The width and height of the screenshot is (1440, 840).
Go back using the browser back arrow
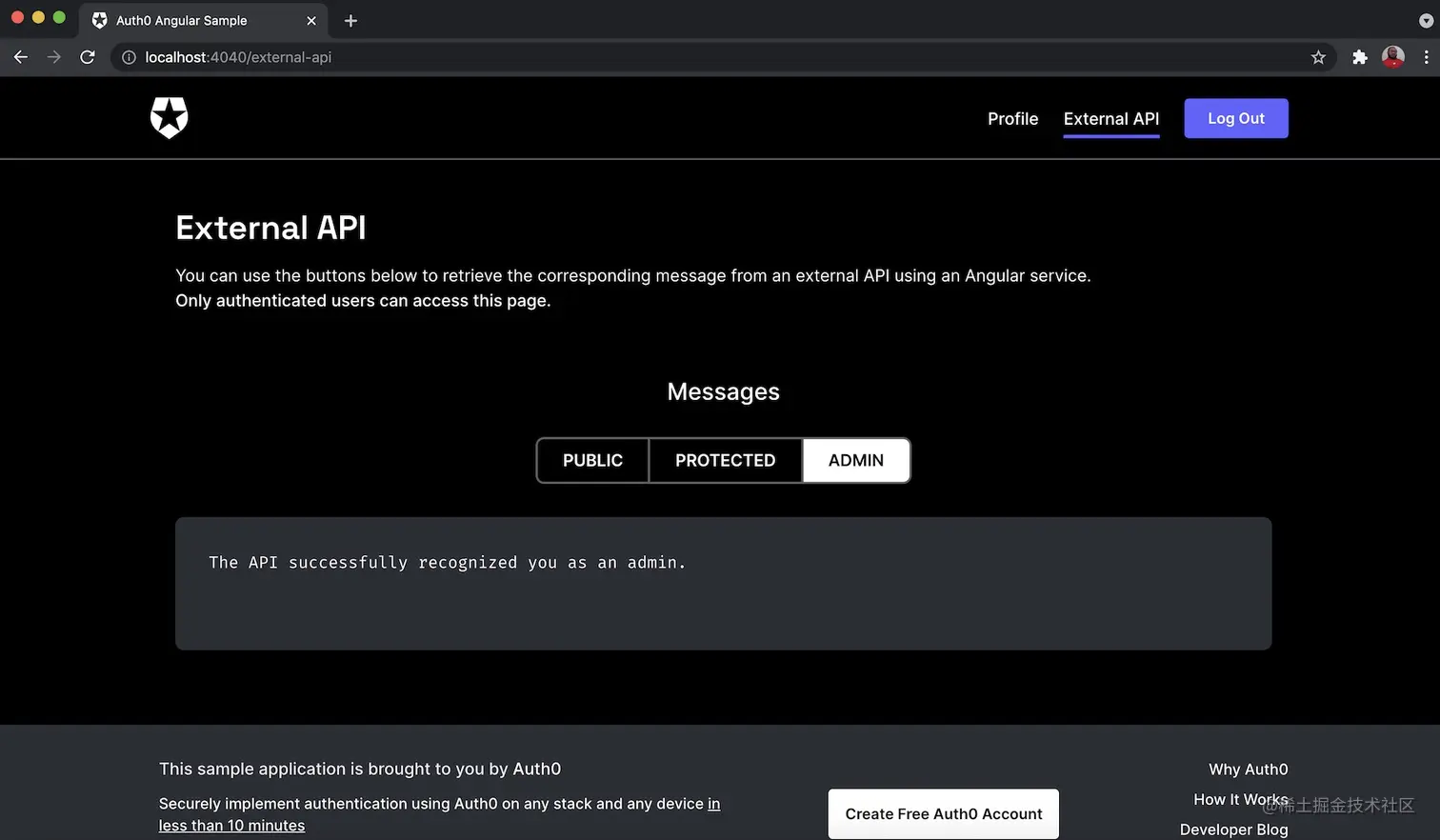[20, 57]
